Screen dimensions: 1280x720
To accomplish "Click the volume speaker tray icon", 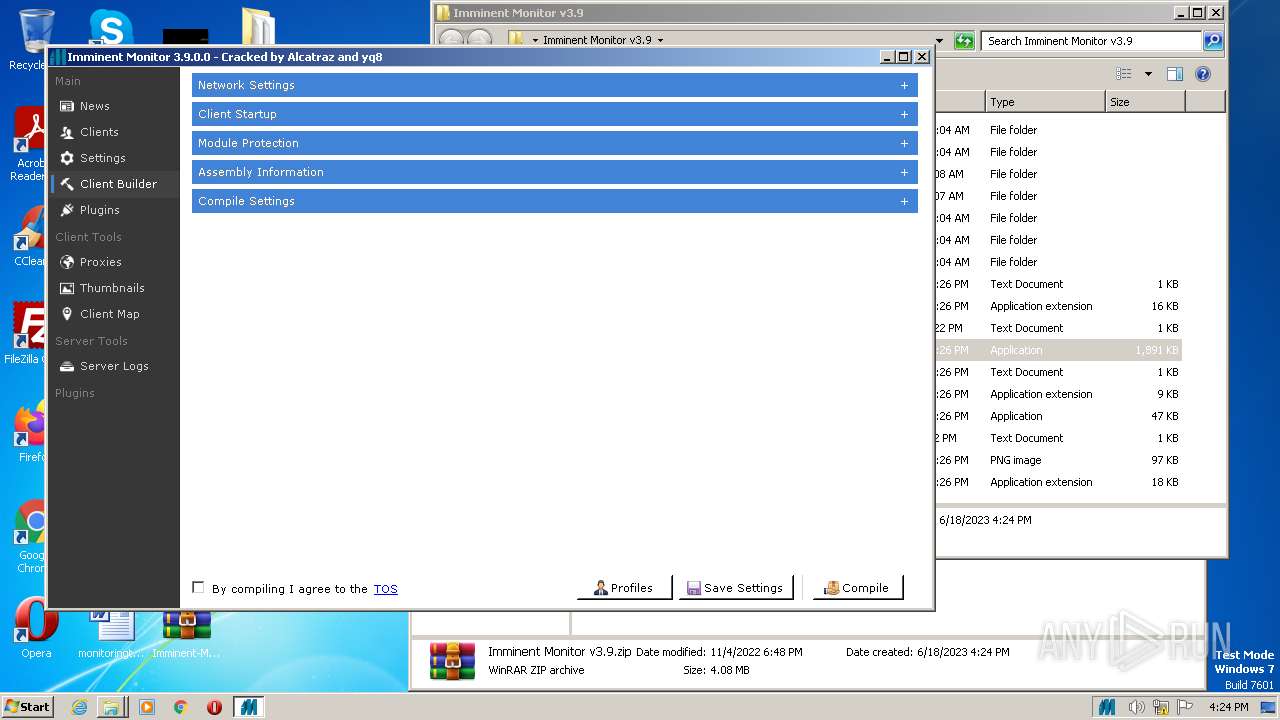I will point(1137,707).
